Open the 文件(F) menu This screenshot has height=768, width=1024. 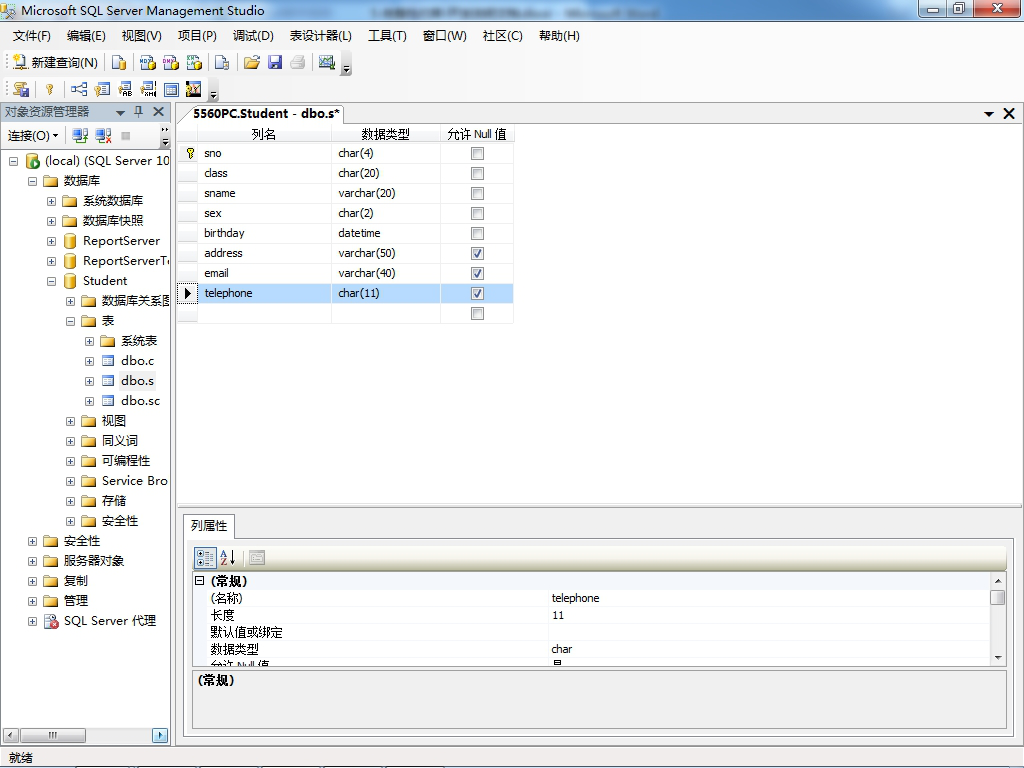pos(31,36)
